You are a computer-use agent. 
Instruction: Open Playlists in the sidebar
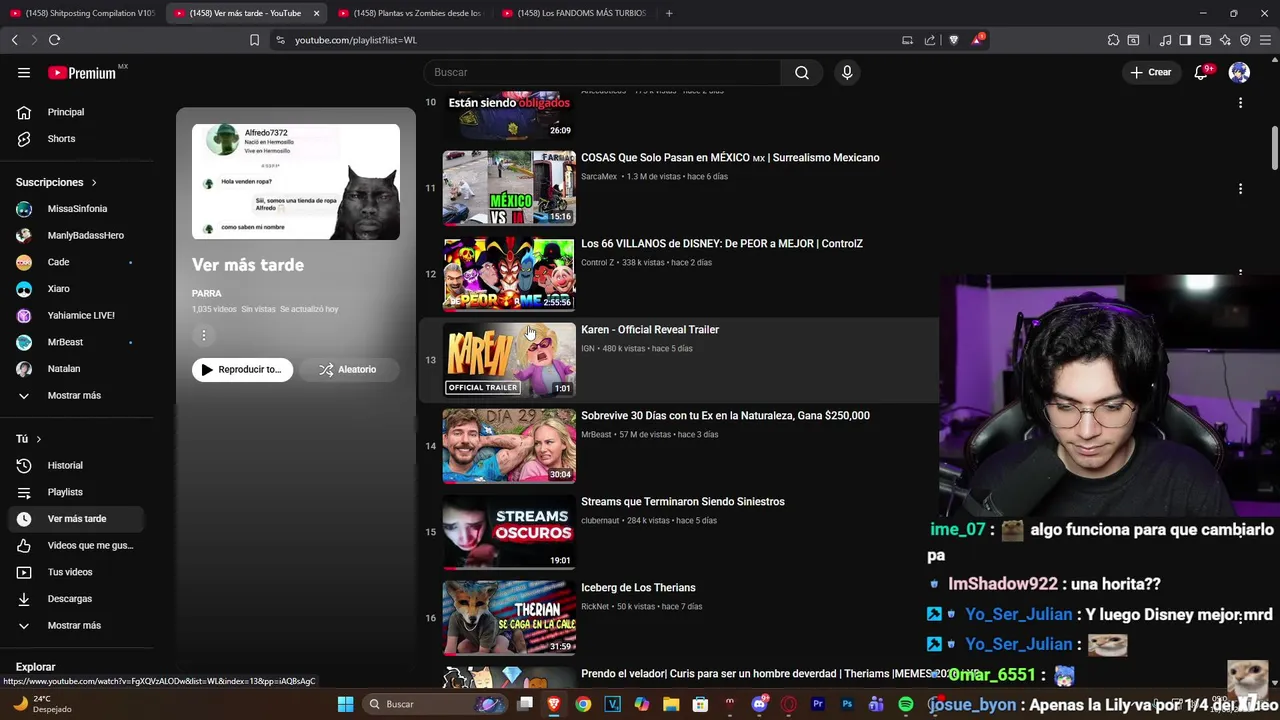(78, 492)
